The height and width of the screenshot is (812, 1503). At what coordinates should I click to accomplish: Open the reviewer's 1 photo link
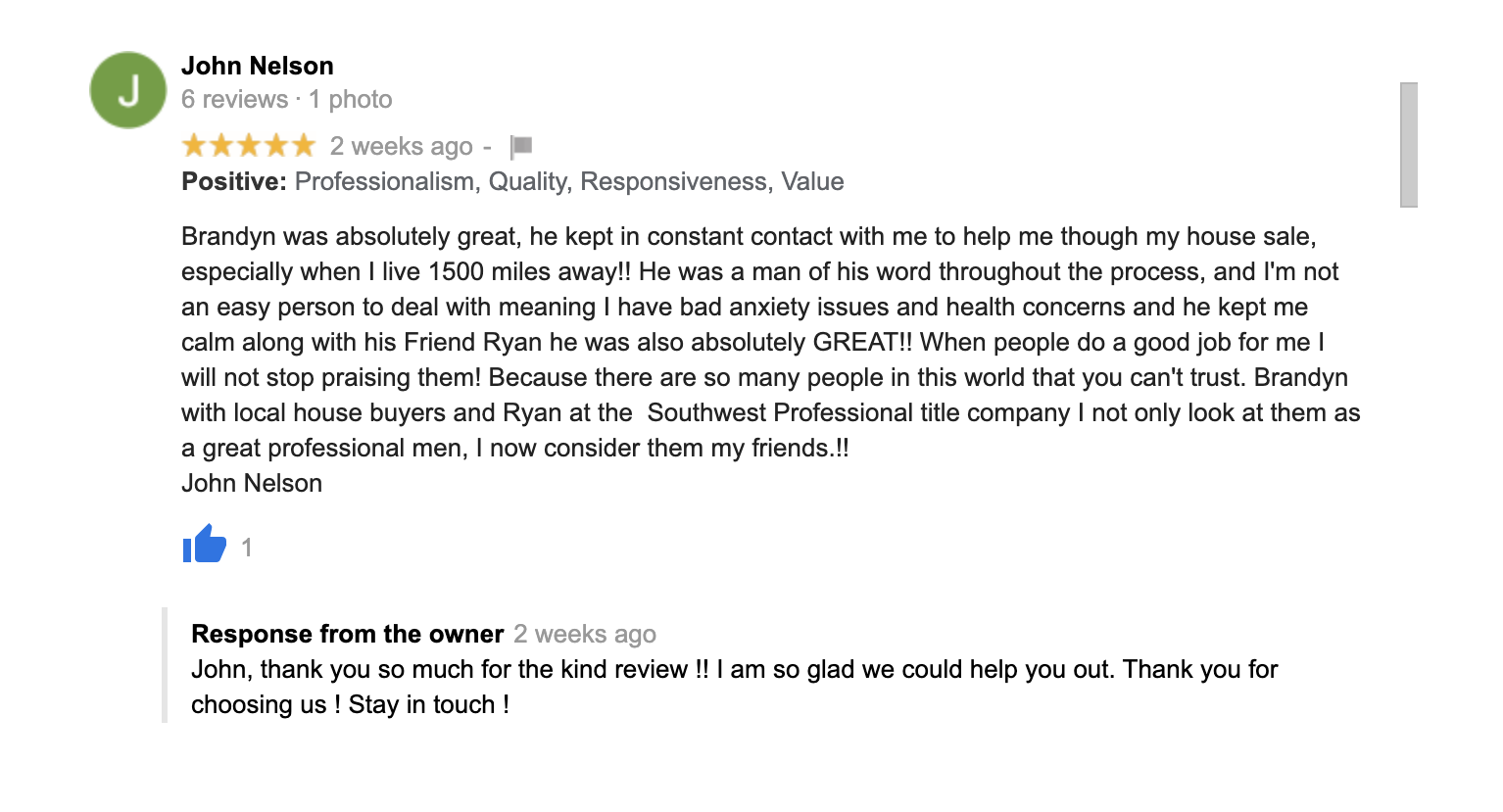point(351,99)
